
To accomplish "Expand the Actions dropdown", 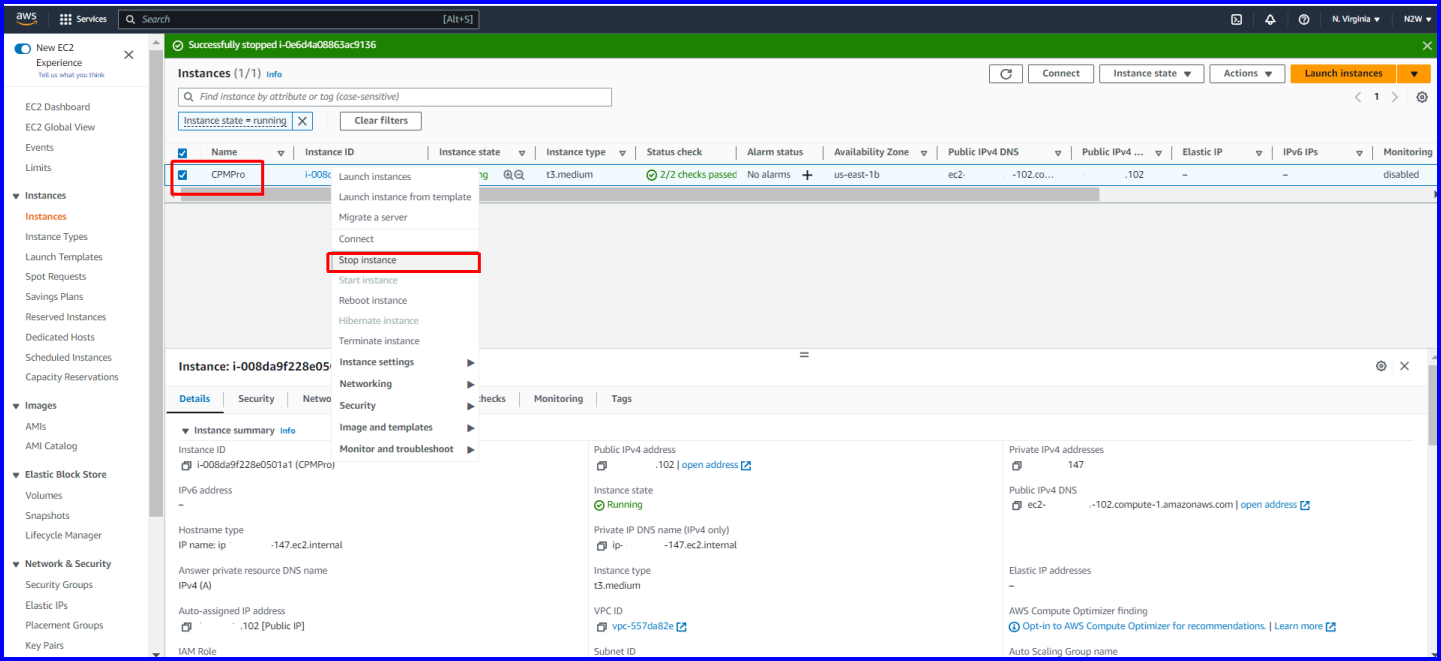I will (x=1247, y=74).
